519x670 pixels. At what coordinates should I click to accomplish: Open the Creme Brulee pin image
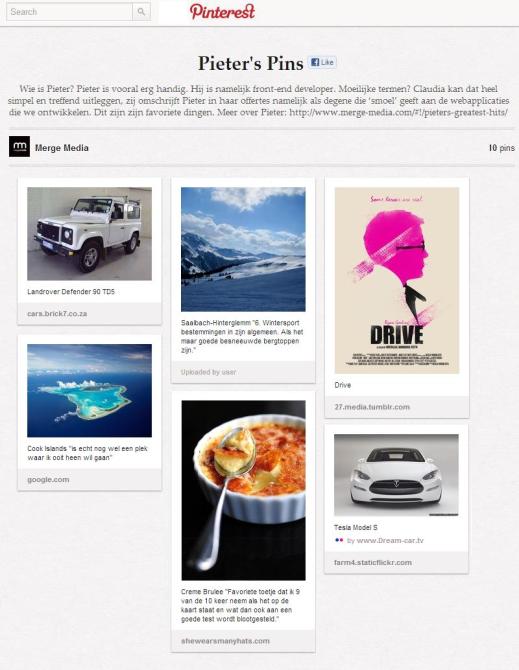coord(243,490)
